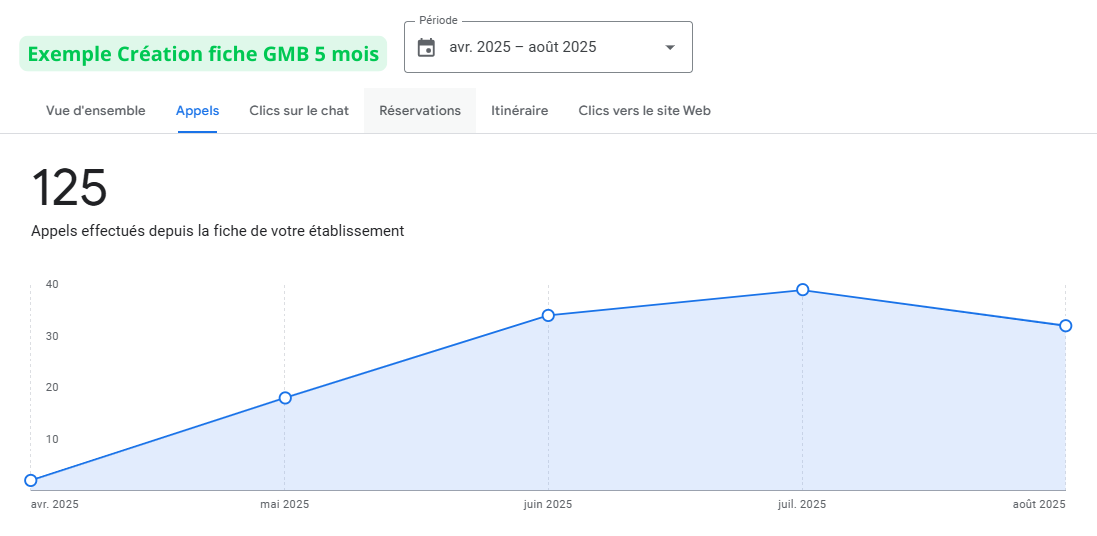
Task: Open the date range avr. 2025 – août 2025
Action: pos(523,47)
